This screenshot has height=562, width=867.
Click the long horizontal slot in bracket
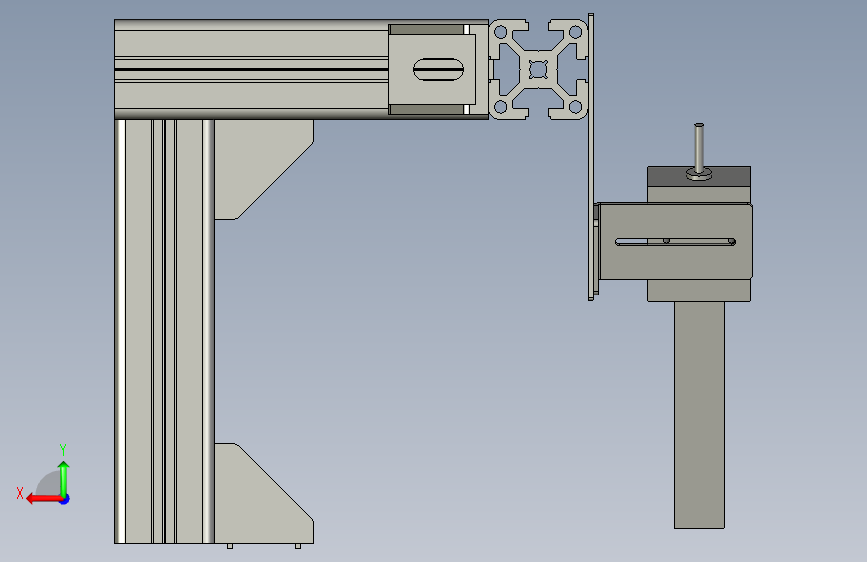(675, 242)
